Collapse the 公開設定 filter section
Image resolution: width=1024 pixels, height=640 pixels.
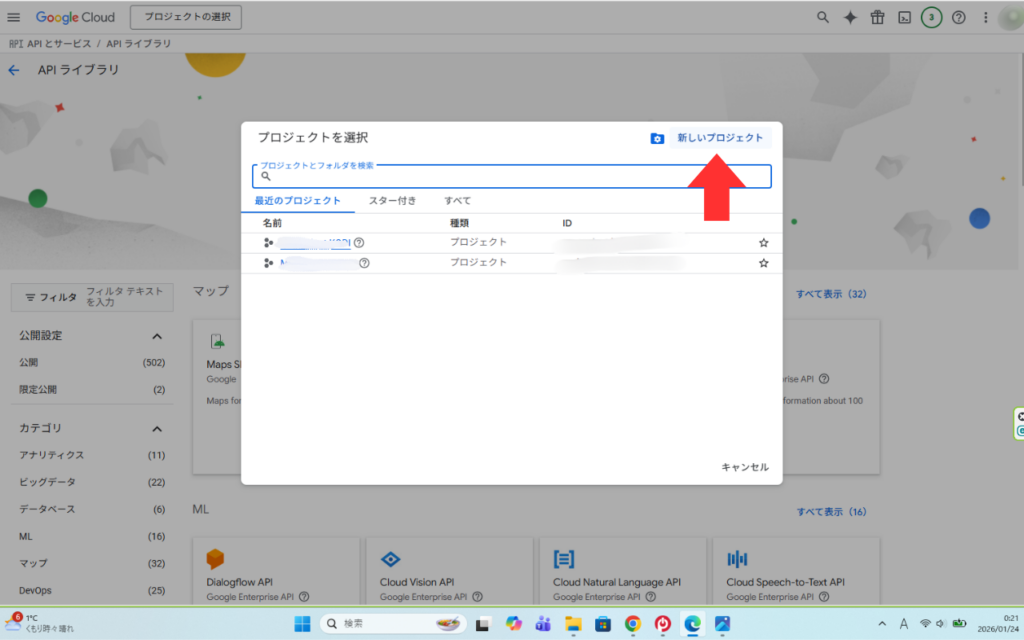pos(157,336)
